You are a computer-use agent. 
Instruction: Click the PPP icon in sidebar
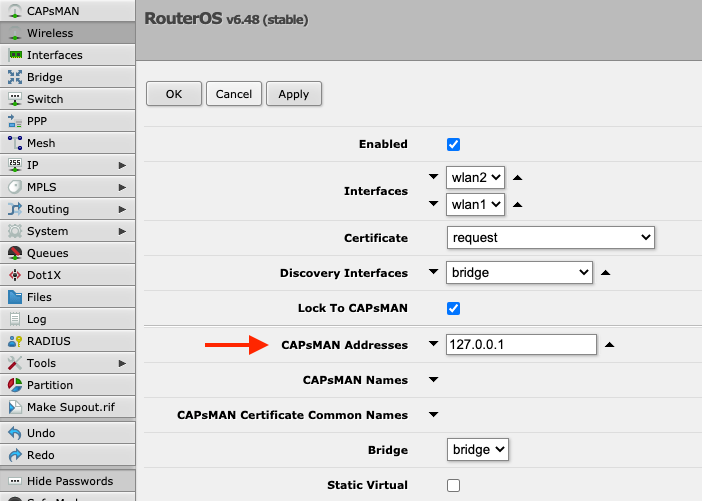[x=15, y=121]
